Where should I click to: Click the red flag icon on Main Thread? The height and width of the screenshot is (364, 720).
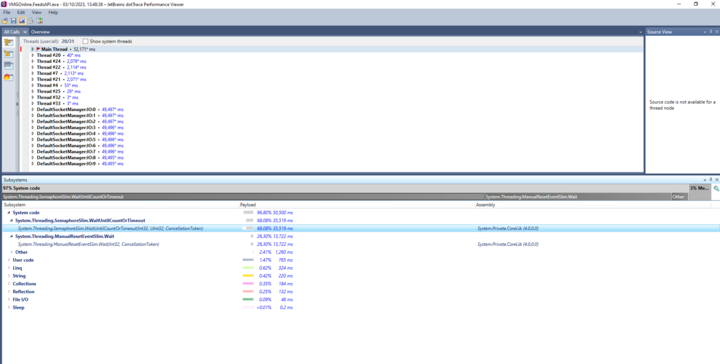39,49
